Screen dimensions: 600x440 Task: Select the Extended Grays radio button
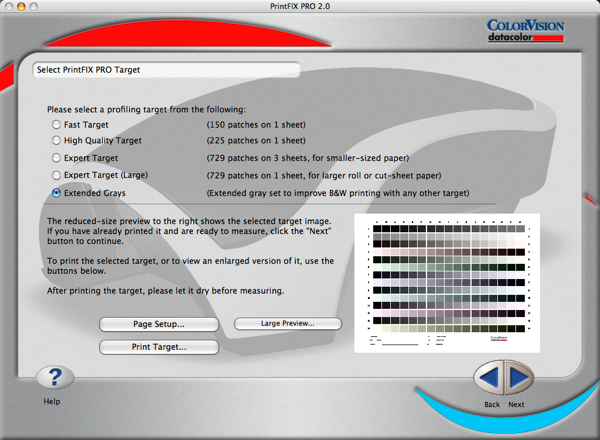[x=56, y=193]
